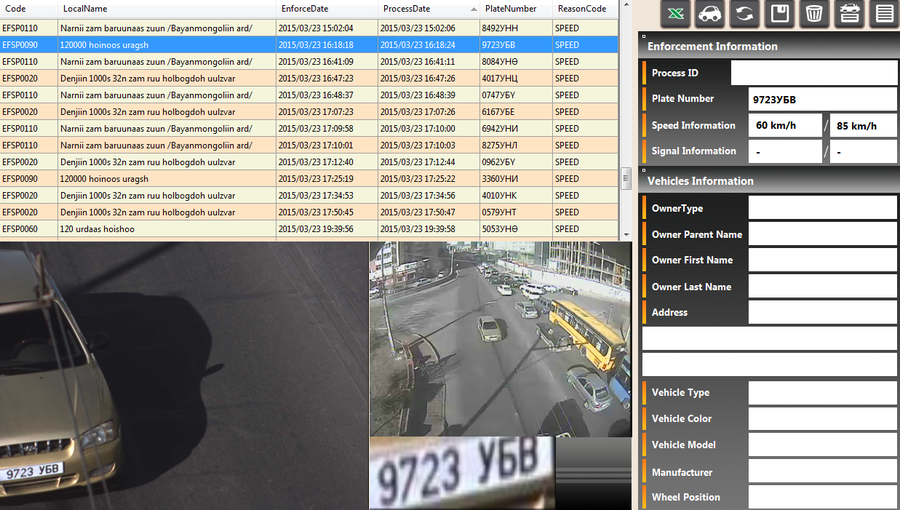Open the overview intersection camera image
Image resolution: width=900 pixels, height=510 pixels.
click(501, 339)
